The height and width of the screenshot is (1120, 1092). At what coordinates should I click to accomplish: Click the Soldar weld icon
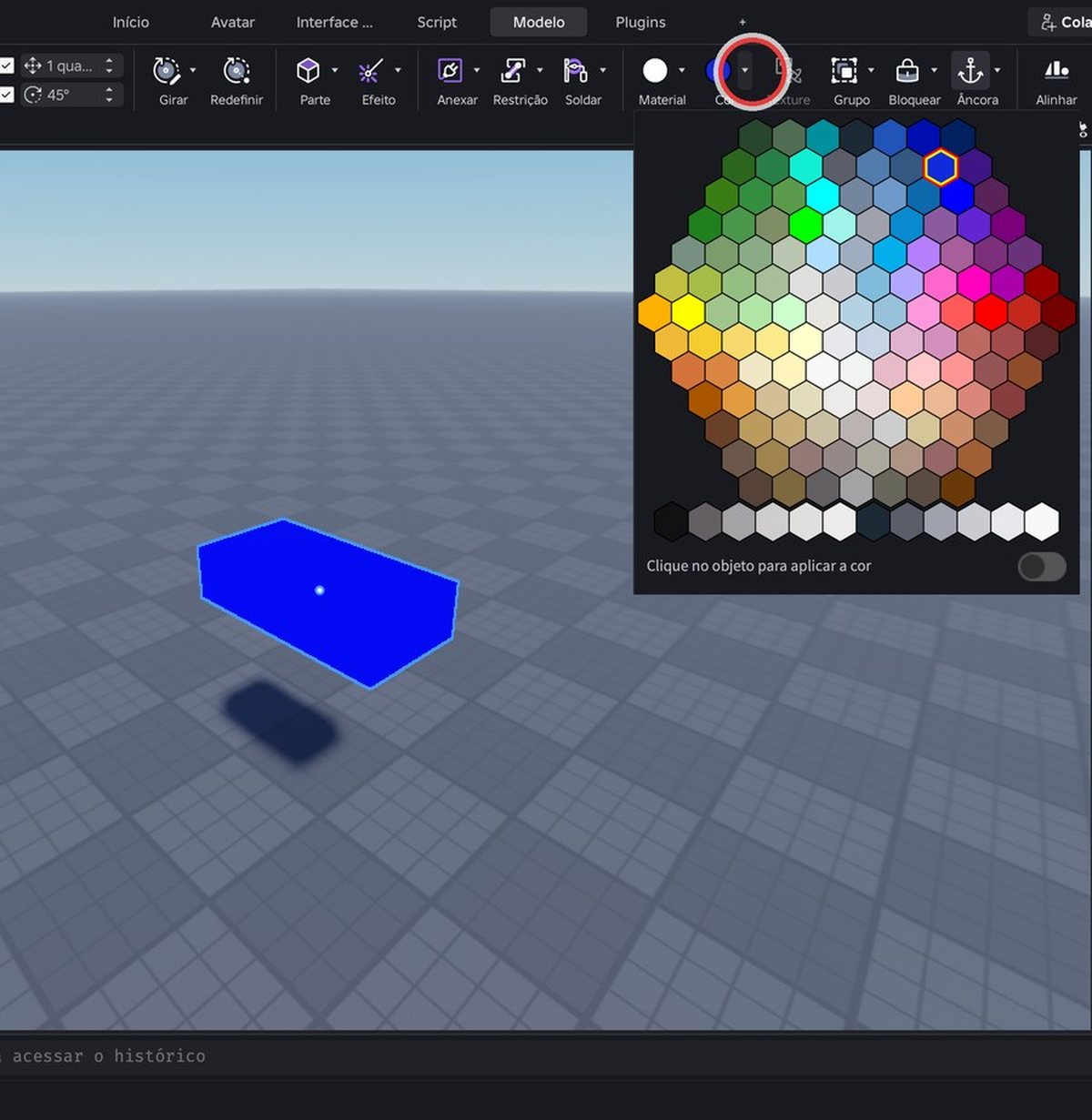tap(575, 70)
